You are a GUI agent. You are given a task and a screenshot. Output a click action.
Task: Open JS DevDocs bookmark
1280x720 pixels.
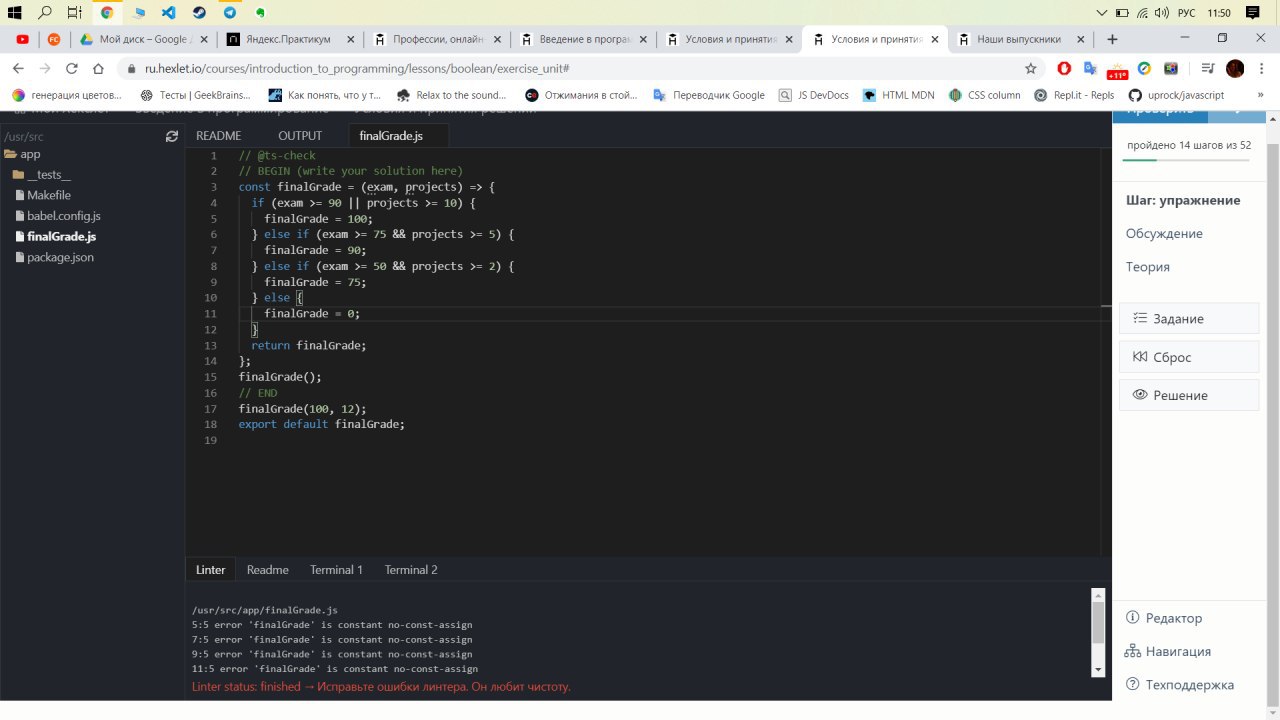[813, 95]
